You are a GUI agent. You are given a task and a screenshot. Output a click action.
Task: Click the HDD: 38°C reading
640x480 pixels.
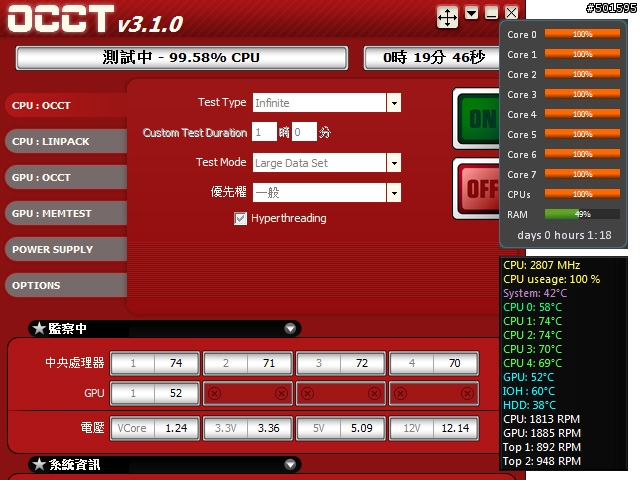point(529,405)
